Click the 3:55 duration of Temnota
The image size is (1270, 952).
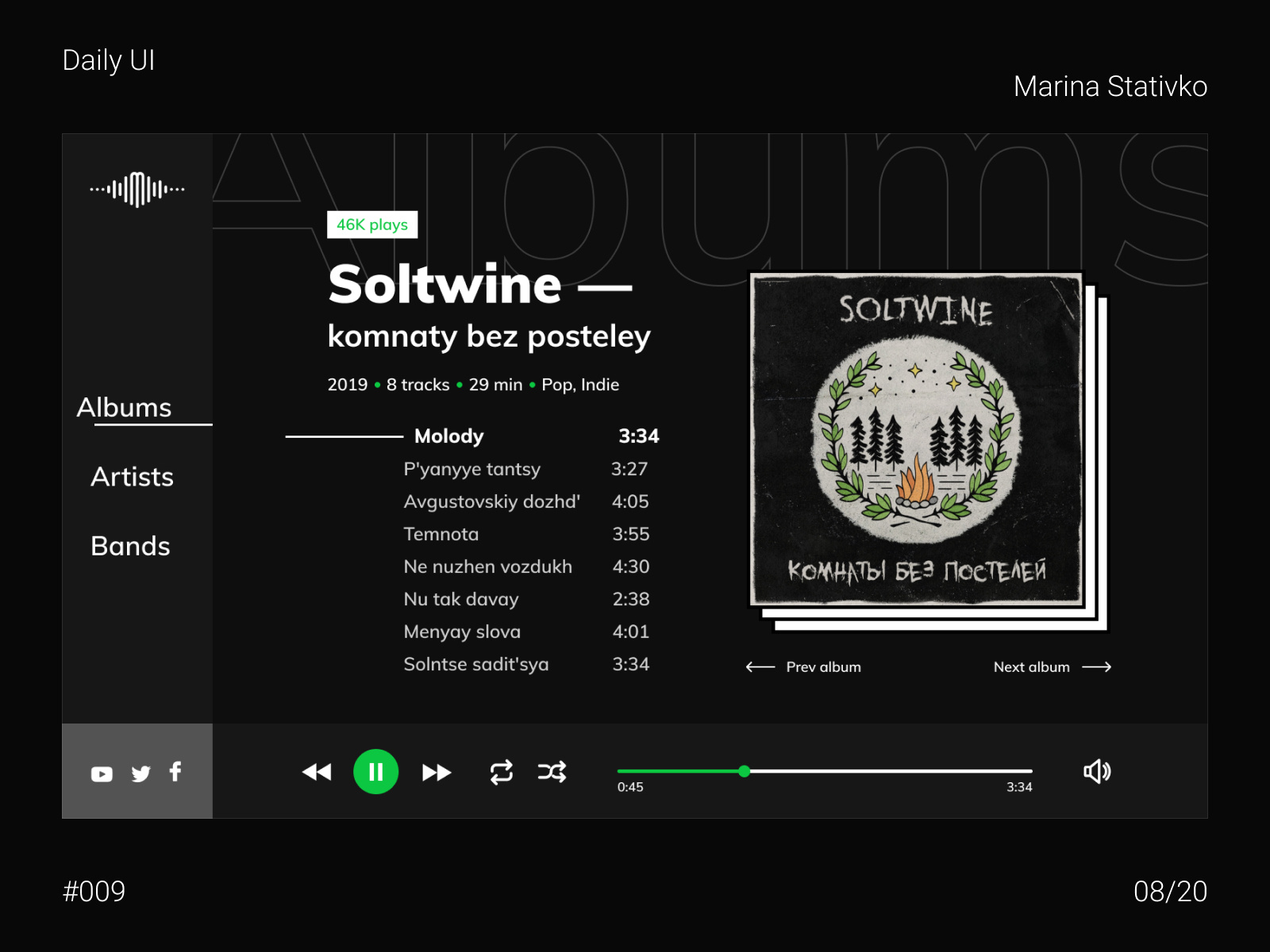point(631,534)
